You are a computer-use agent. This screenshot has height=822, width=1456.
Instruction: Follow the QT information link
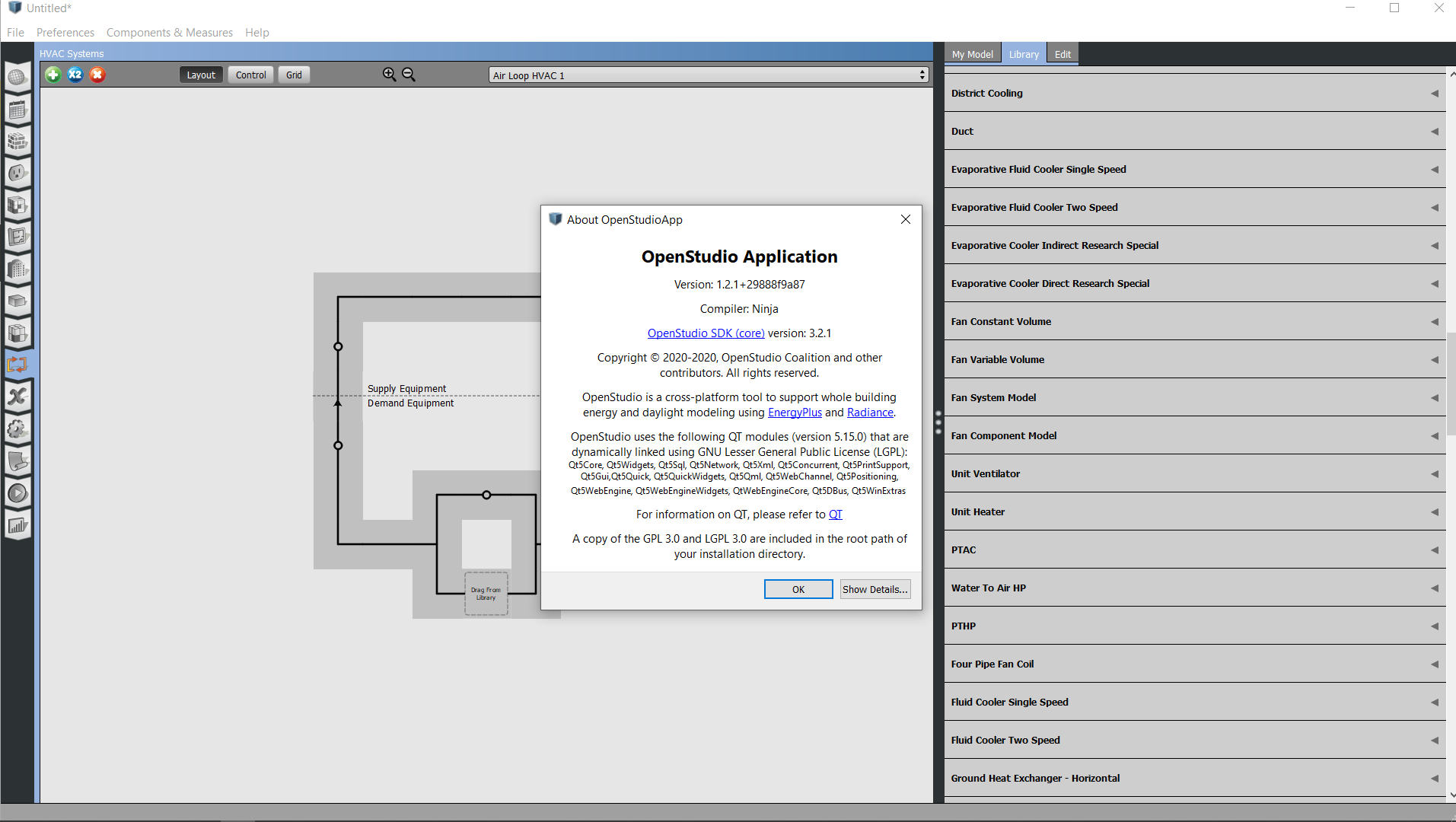point(836,515)
